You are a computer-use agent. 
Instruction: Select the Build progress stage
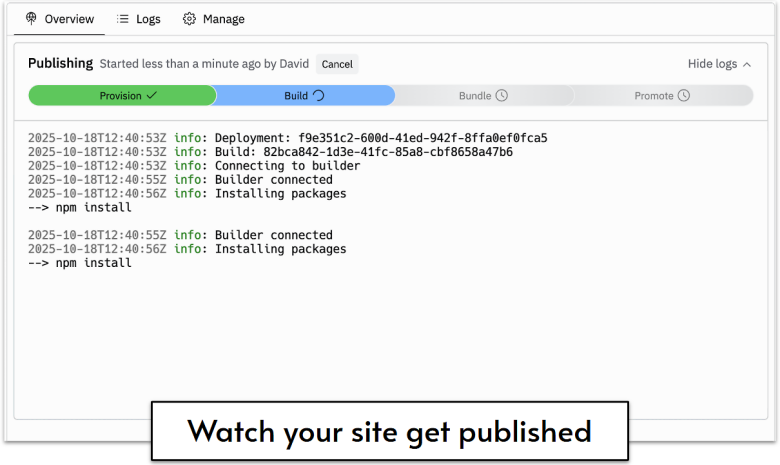click(x=304, y=95)
